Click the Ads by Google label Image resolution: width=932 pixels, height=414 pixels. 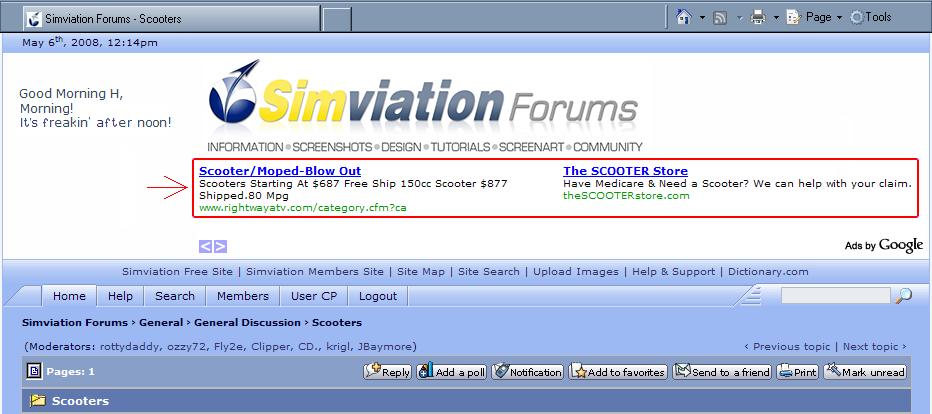pyautogui.click(x=884, y=245)
